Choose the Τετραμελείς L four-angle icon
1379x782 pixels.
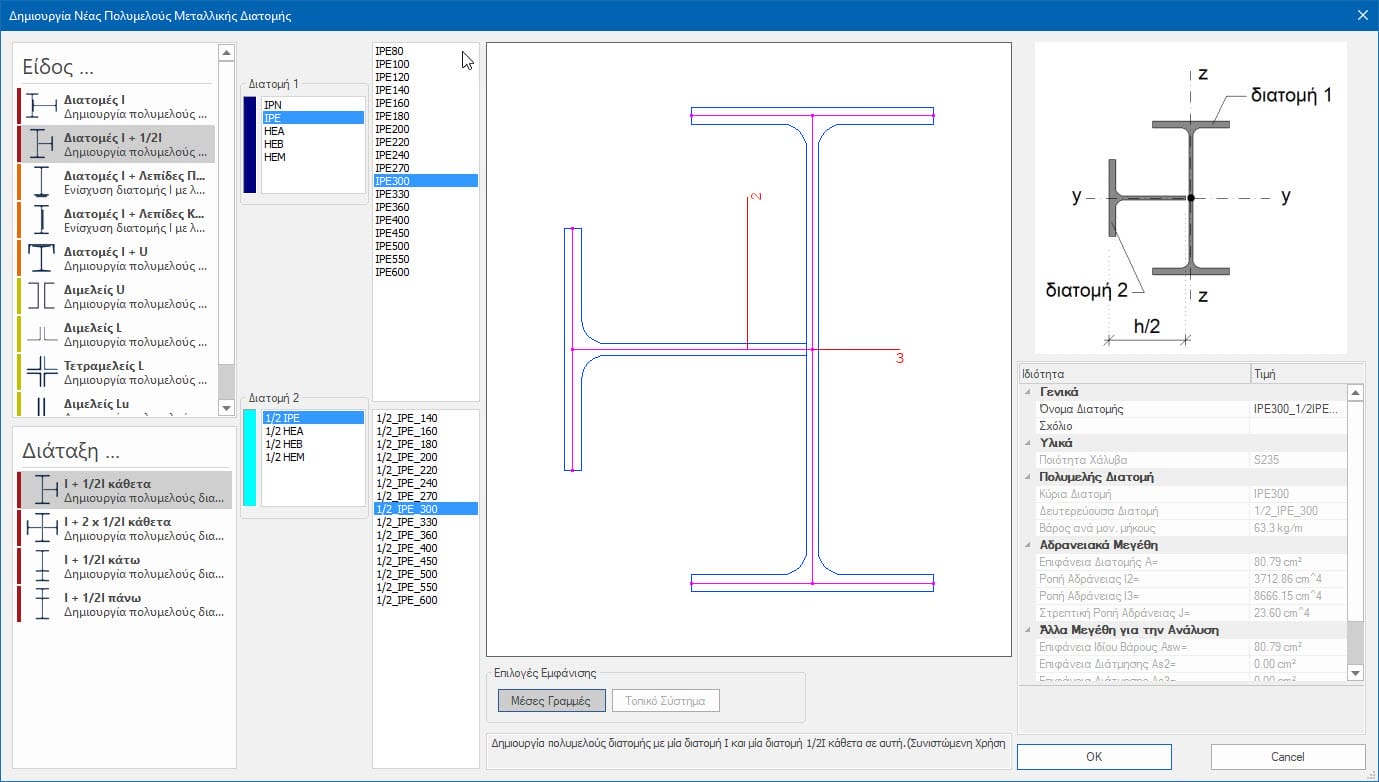click(x=41, y=372)
